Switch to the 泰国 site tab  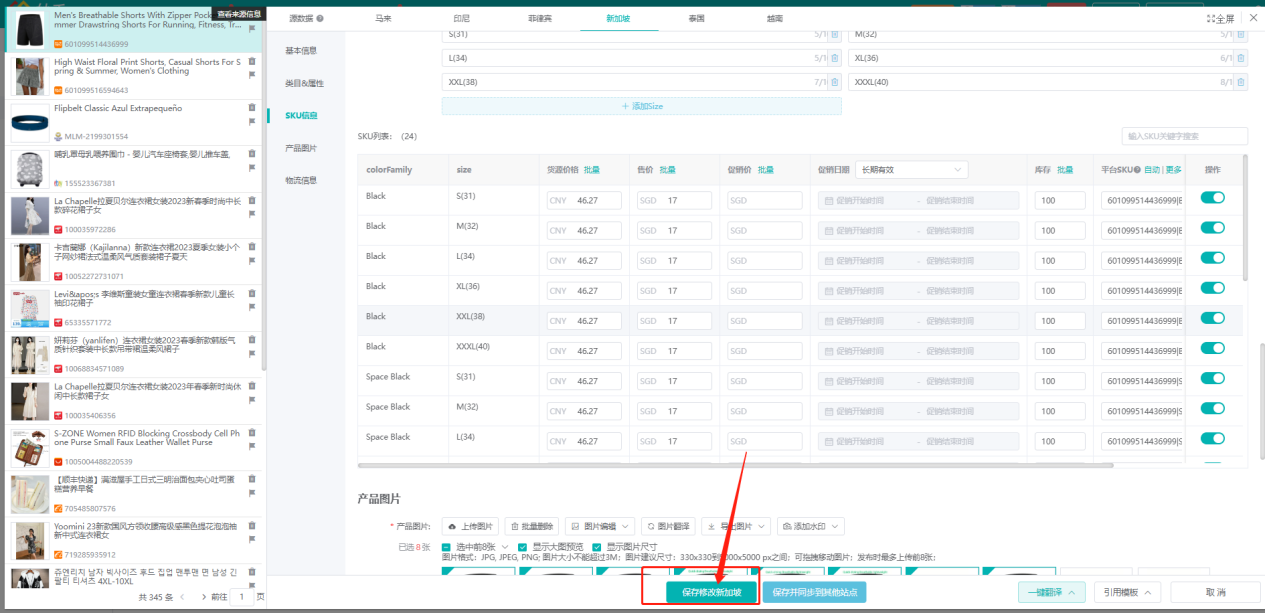pyautogui.click(x=696, y=18)
